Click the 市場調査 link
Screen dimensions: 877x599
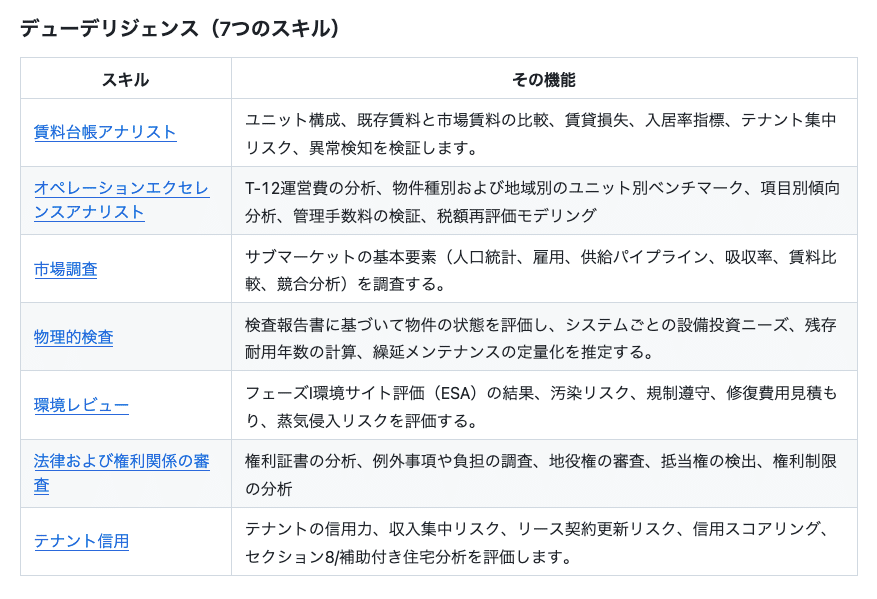[x=65, y=269]
